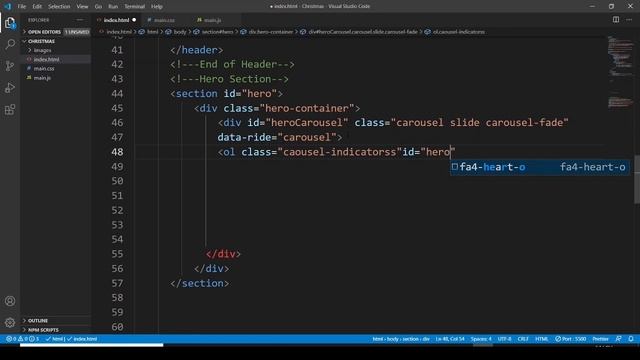The image size is (640, 360).
Task: Click the HTML language mode indicator
Action: coord(542,339)
